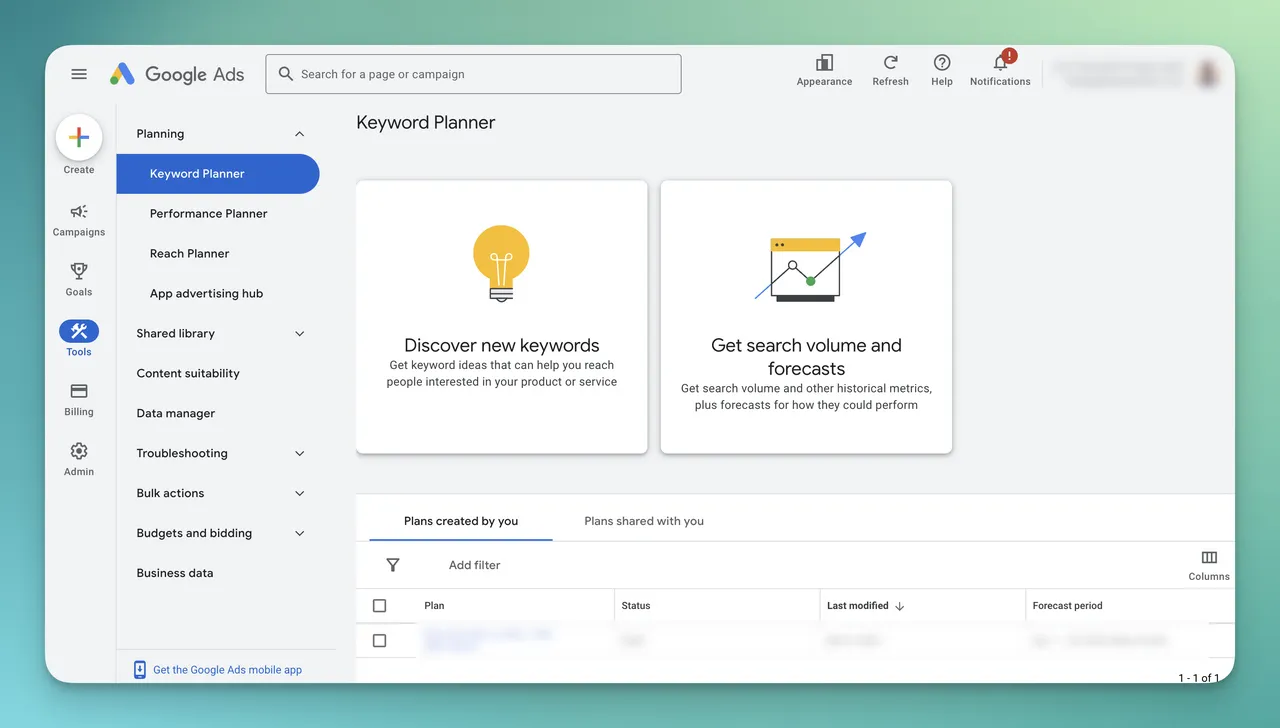The height and width of the screenshot is (728, 1280).
Task: Click the search for a page field
Action: pyautogui.click(x=473, y=74)
